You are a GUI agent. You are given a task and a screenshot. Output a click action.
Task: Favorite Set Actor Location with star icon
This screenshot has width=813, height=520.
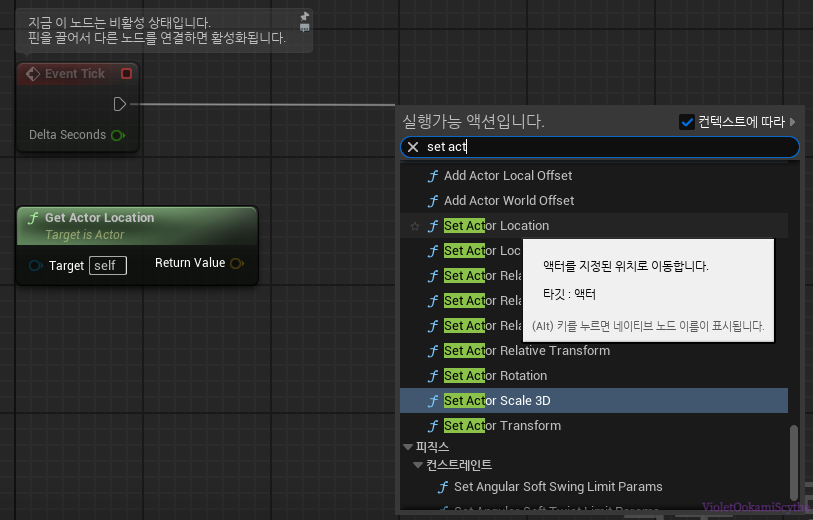click(415, 226)
